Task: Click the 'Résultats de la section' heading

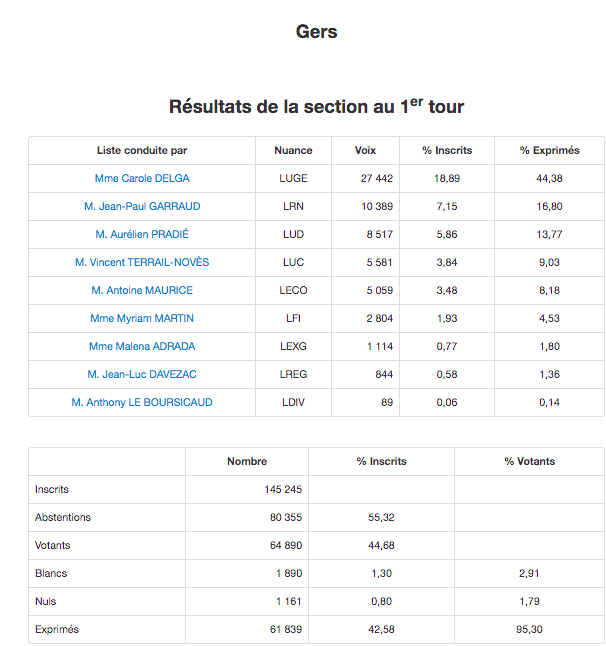Action: 316,107
